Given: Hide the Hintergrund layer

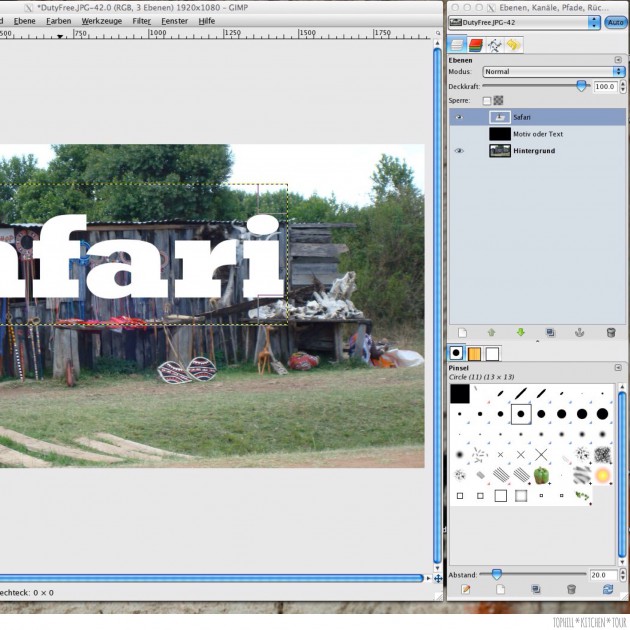Looking at the screenshot, I should point(459,151).
